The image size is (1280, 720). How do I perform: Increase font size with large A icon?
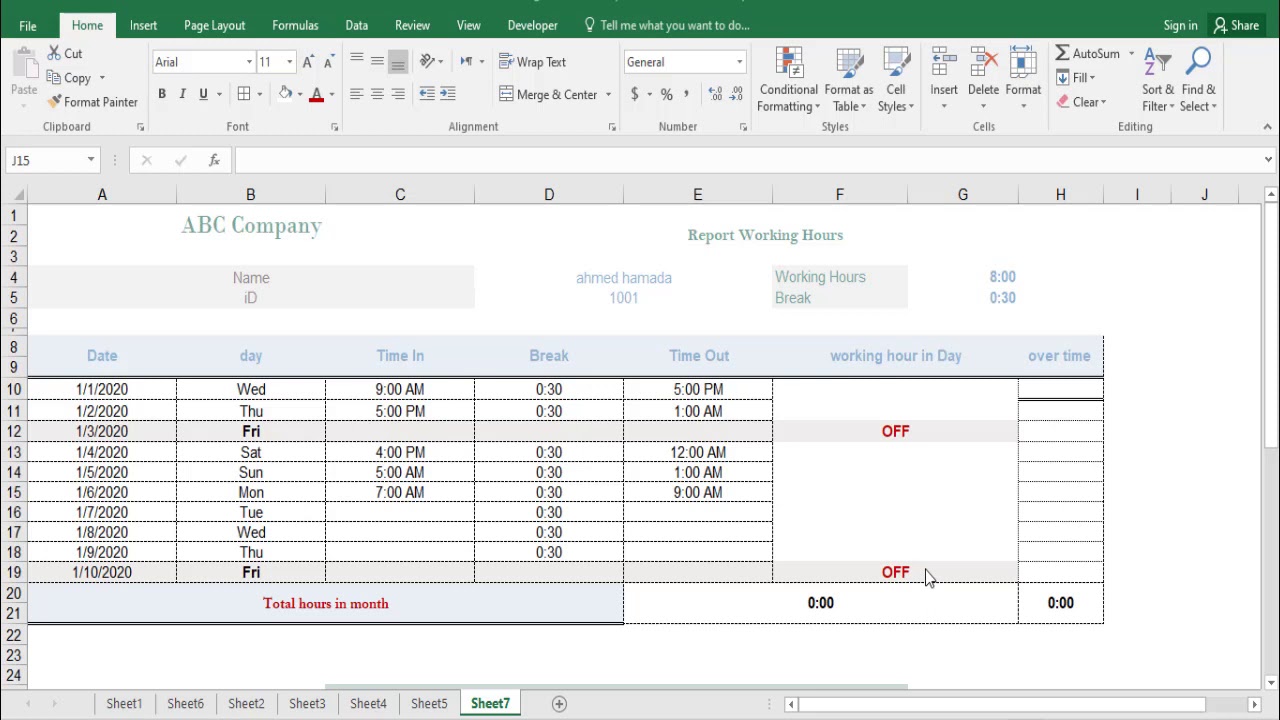click(308, 62)
